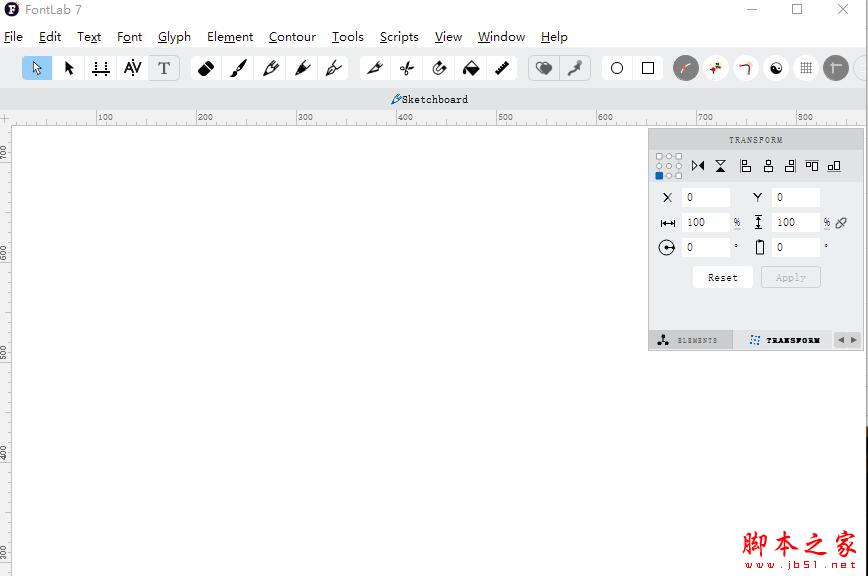Select the Text tool T icon
The height and width of the screenshot is (576, 868).
pyautogui.click(x=164, y=68)
